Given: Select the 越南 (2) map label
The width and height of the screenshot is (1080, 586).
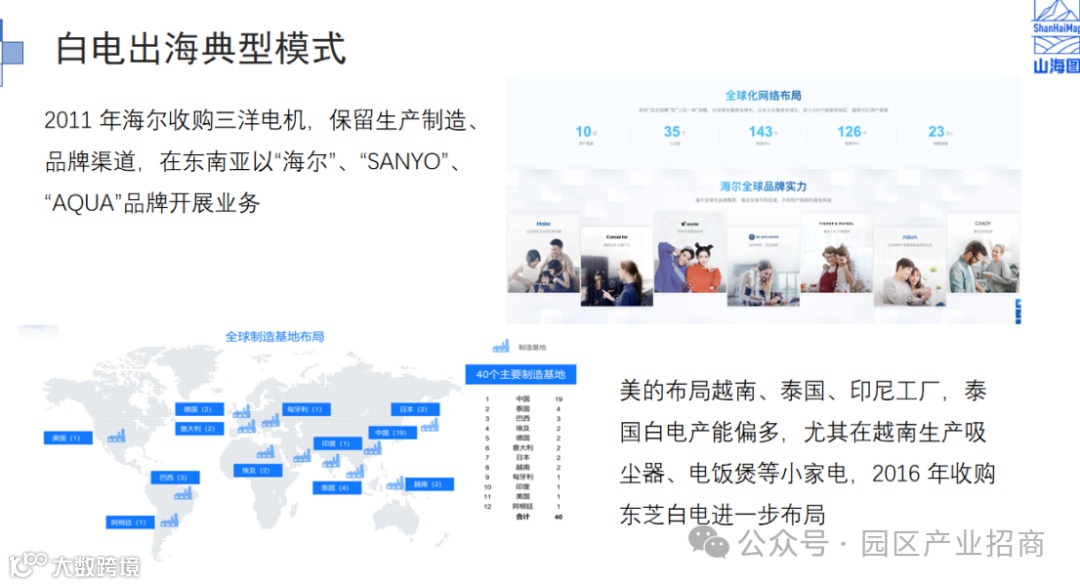Looking at the screenshot, I should point(429,484).
